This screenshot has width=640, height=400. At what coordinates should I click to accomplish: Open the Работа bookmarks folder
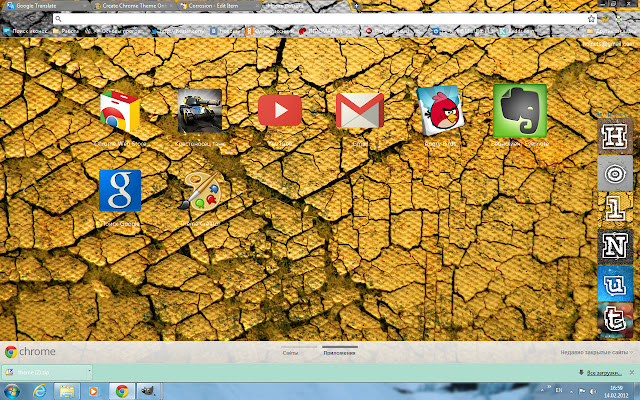(x=66, y=31)
